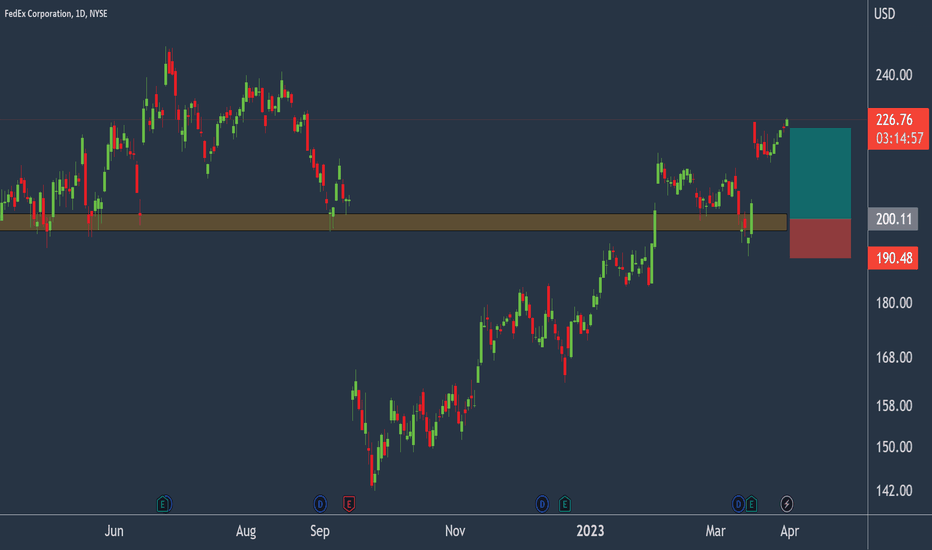Viewport: 932px width, 550px height.
Task: Click the 240.00 price axis label
Action: 893,75
